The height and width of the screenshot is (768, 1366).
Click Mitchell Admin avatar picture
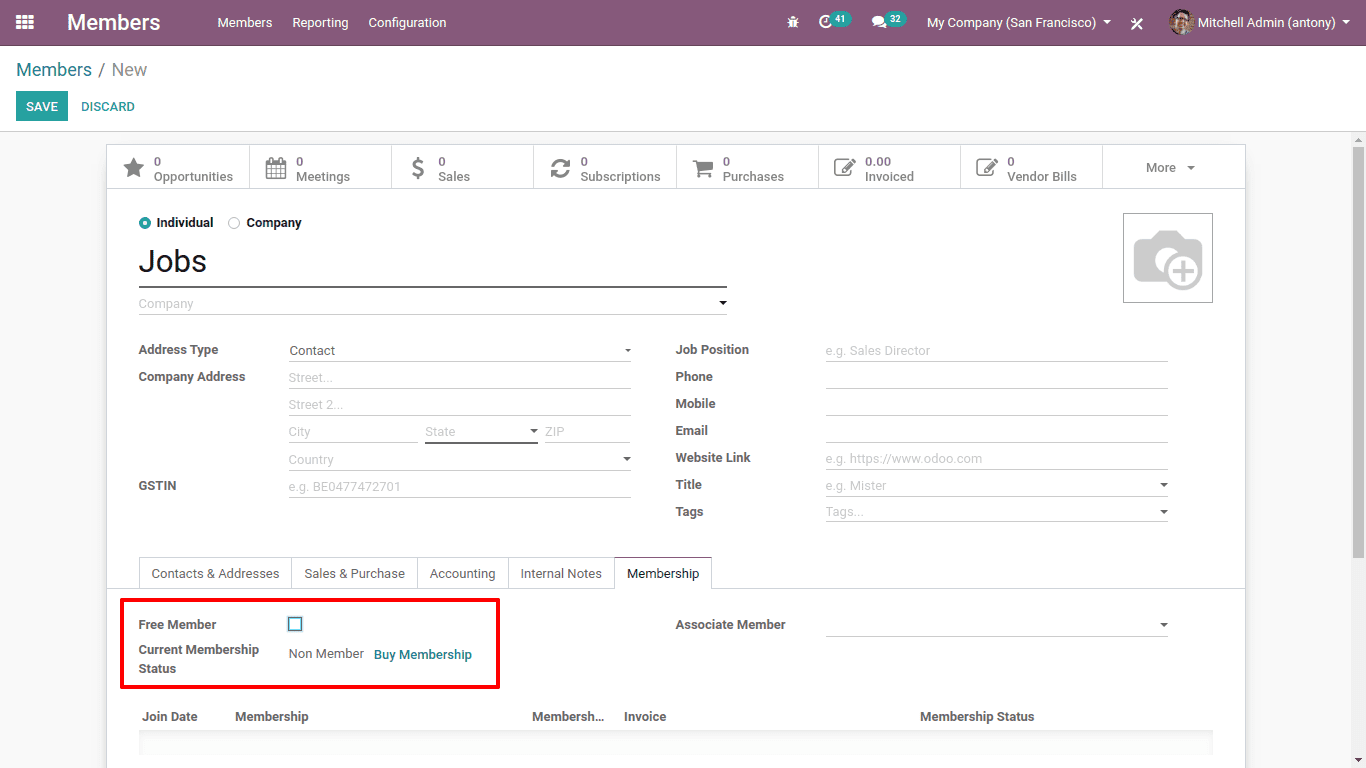tap(1181, 22)
